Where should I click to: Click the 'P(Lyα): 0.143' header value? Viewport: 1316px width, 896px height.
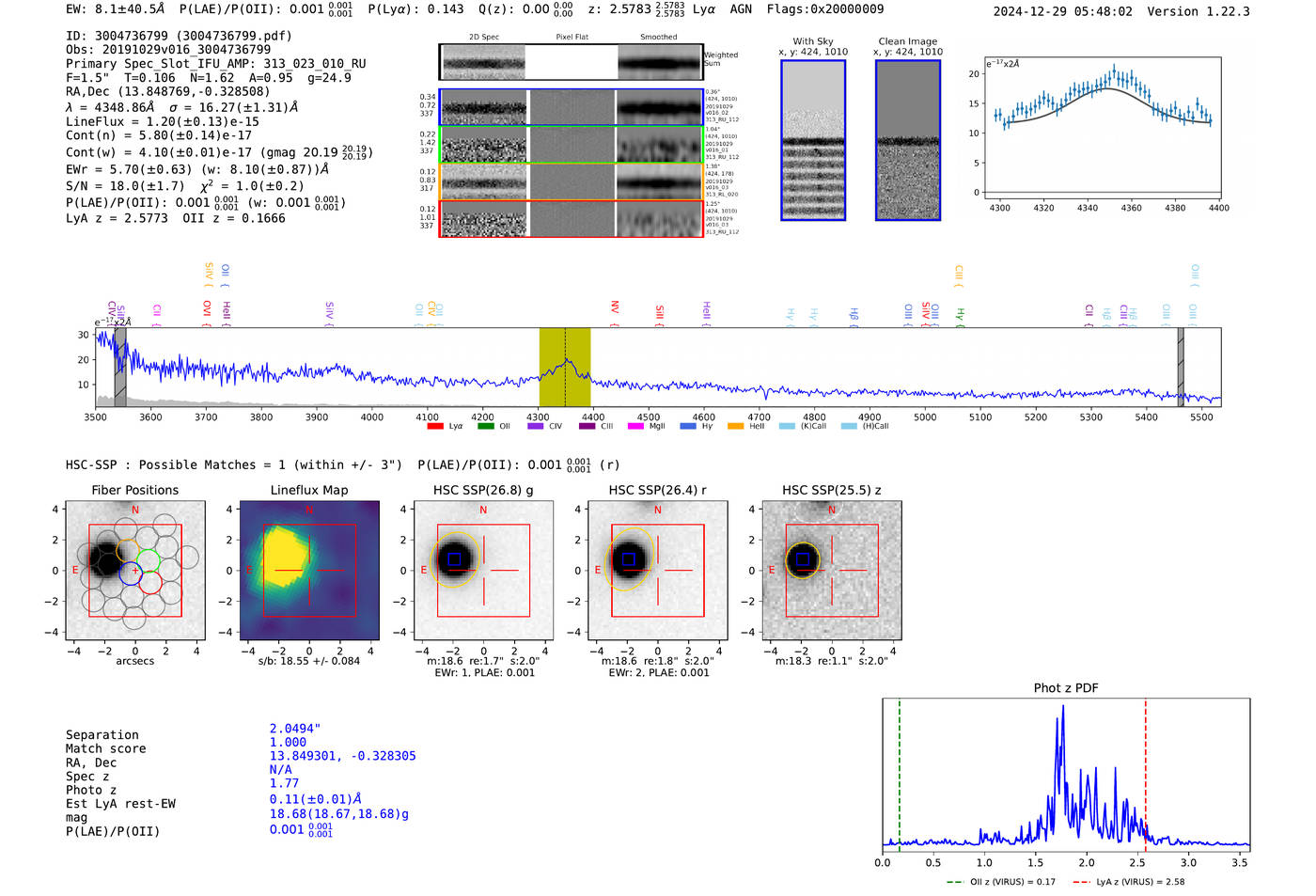pos(415,9)
